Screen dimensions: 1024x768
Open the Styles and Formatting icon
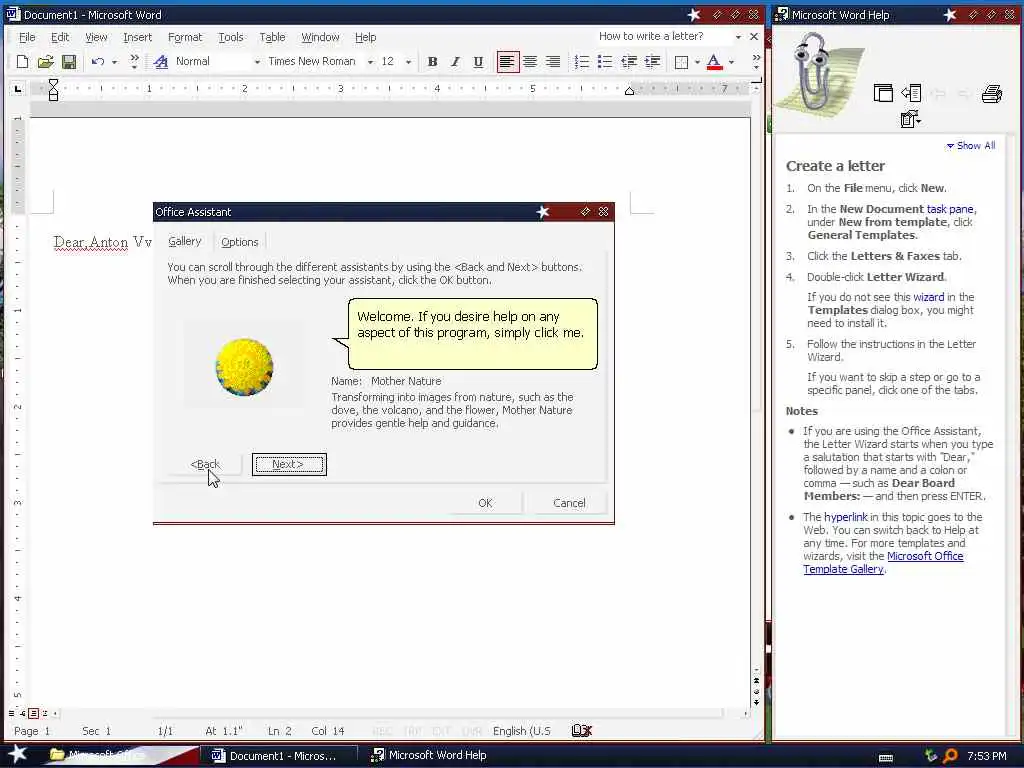[161, 61]
